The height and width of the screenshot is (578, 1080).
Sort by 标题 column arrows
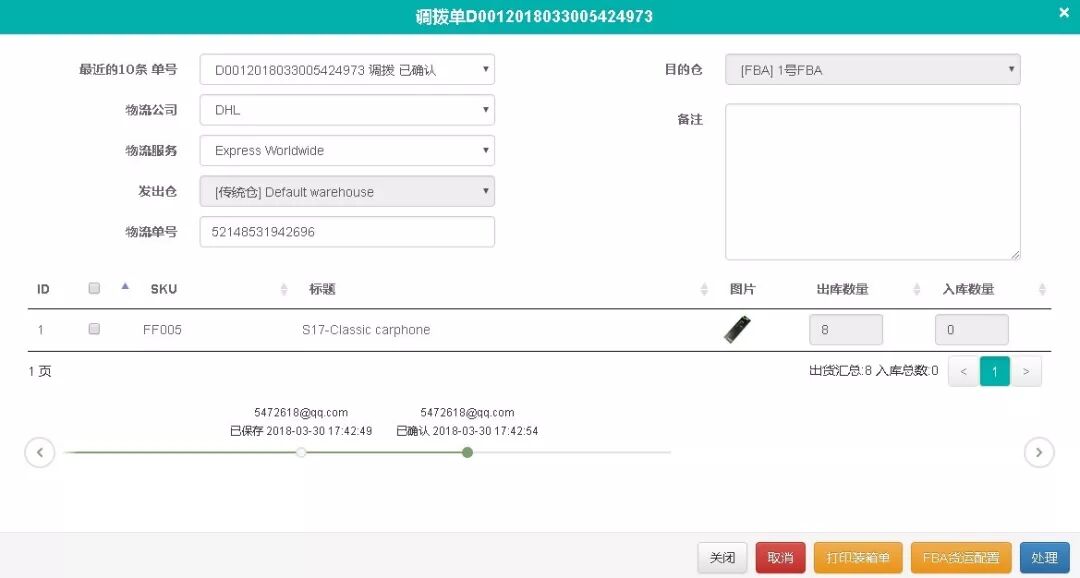(x=704, y=289)
